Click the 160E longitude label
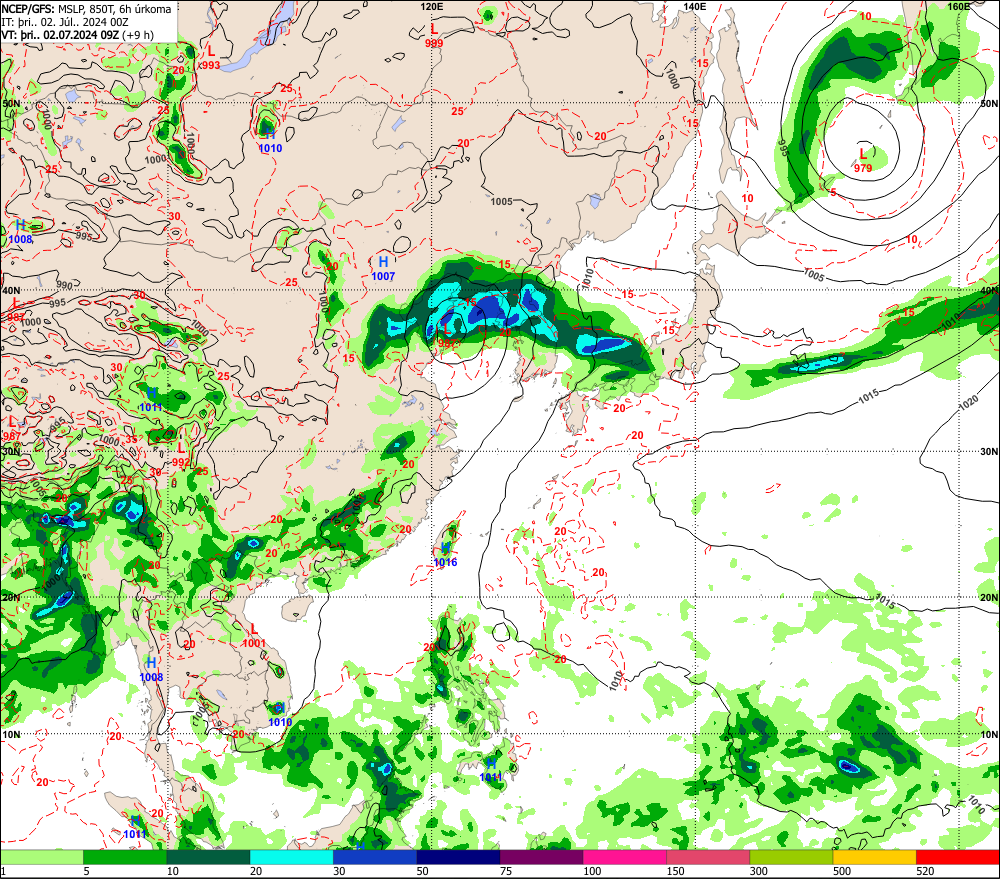This screenshot has width=1000, height=879. click(958, 6)
